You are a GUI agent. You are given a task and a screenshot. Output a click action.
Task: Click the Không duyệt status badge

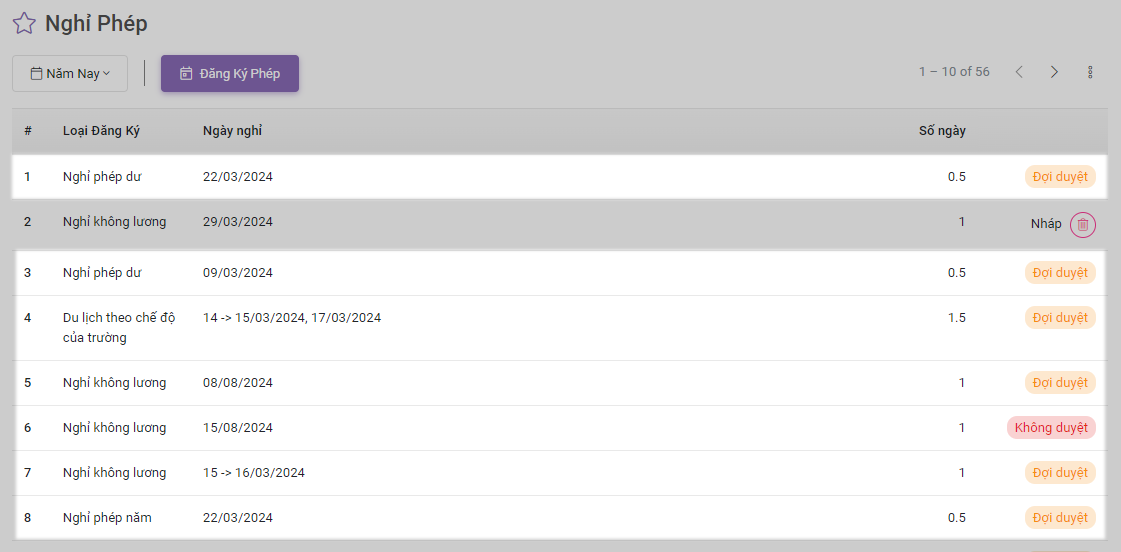[x=1051, y=428]
